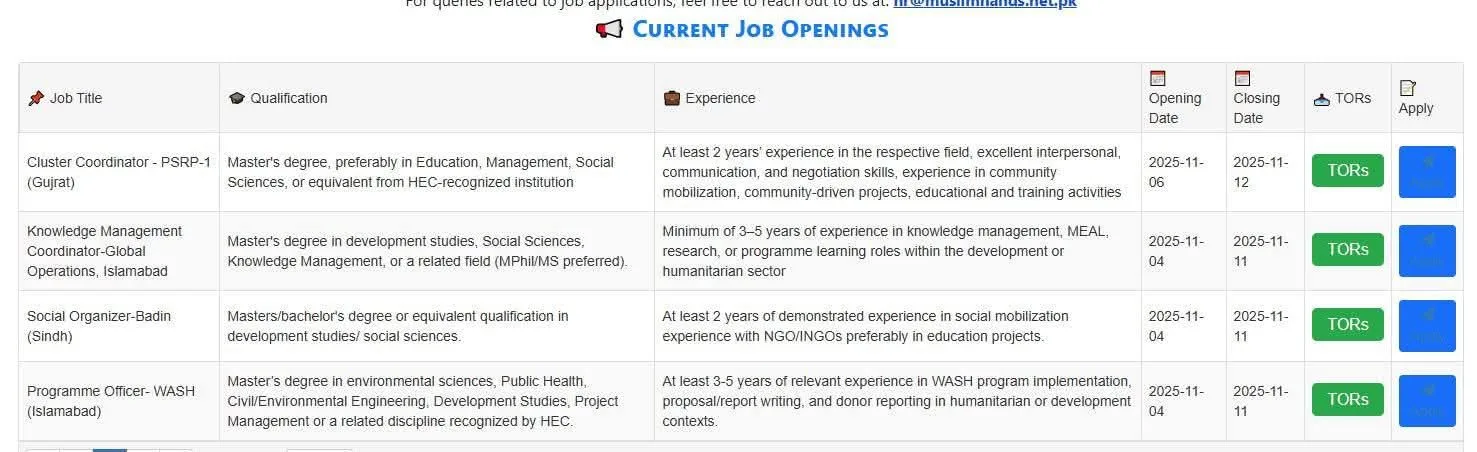1477x452 pixels.
Task: Select the Social Organizer-Badin (Sindh) title cell
Action: click(98, 326)
